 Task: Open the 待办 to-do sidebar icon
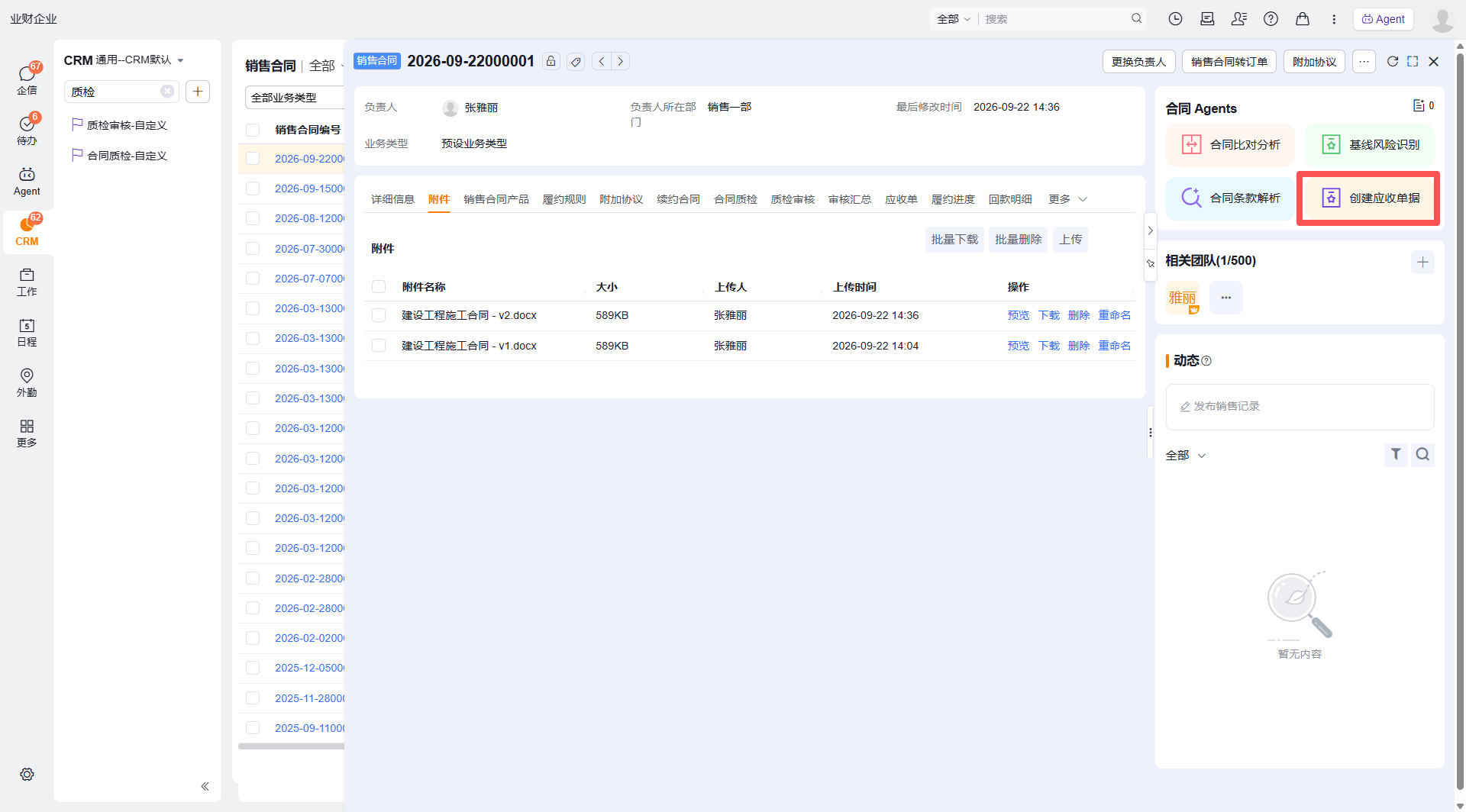[27, 130]
